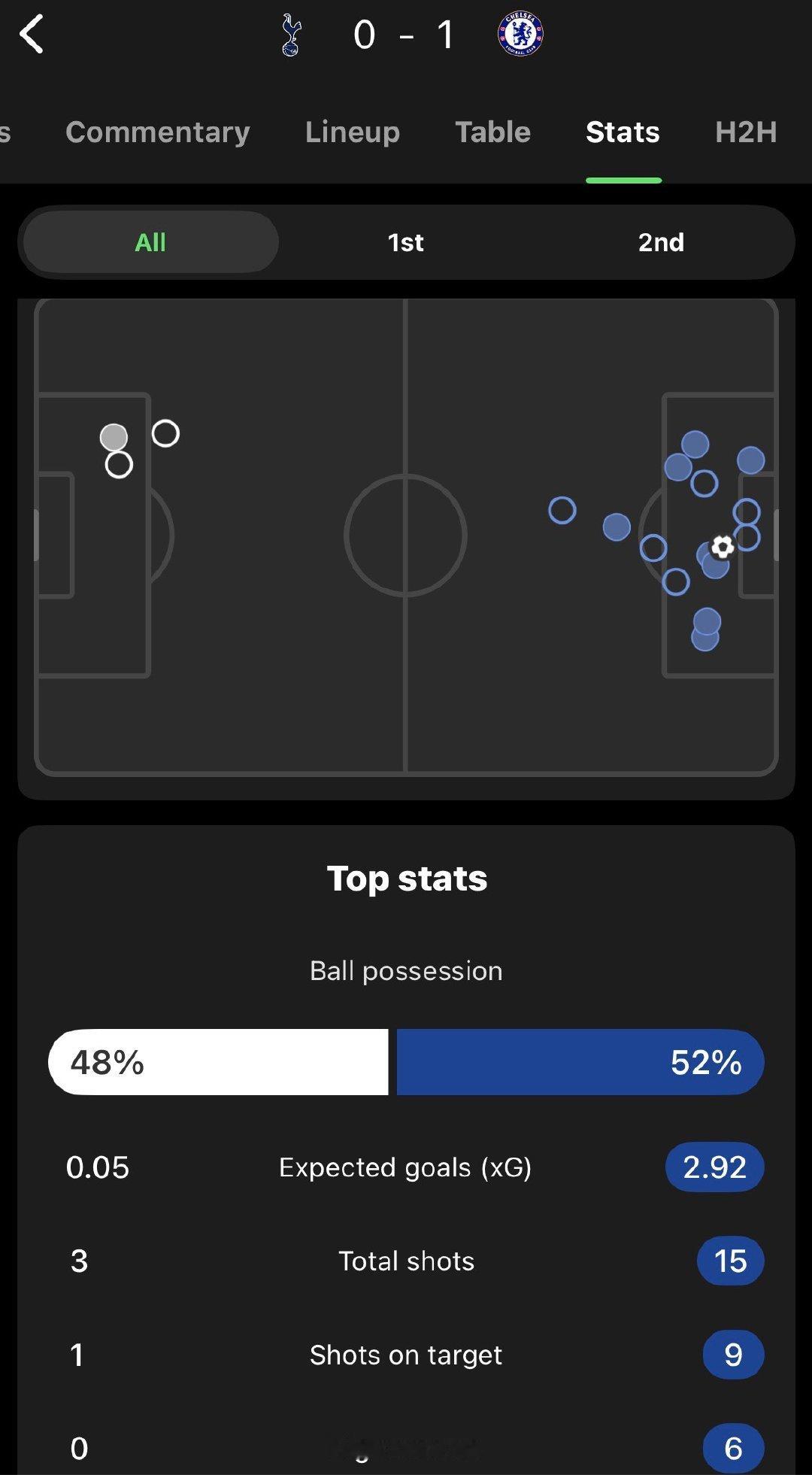Select the filled gray Tottenham shot marker

[x=114, y=437]
